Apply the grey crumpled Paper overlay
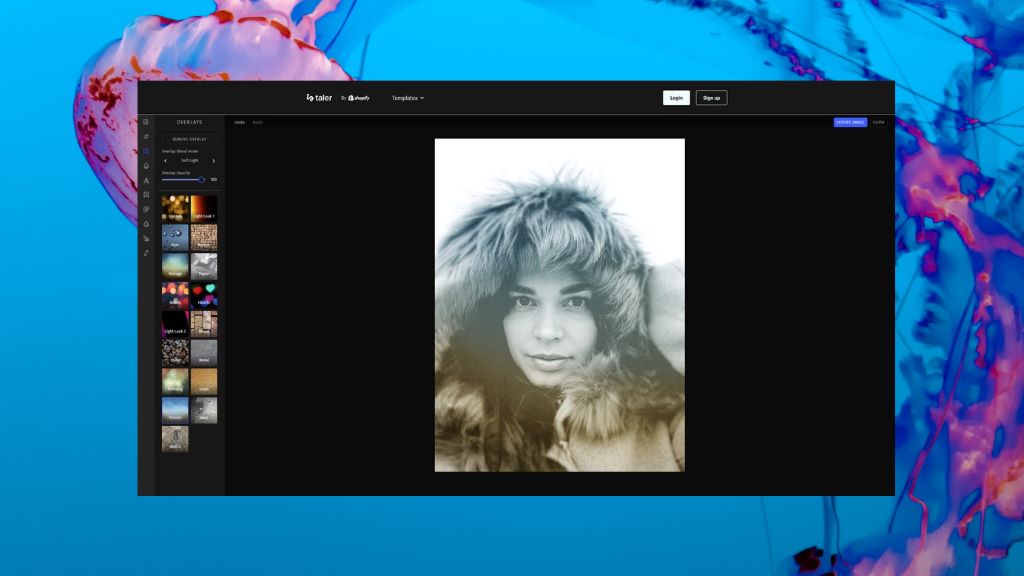1024x576 pixels. (x=204, y=266)
